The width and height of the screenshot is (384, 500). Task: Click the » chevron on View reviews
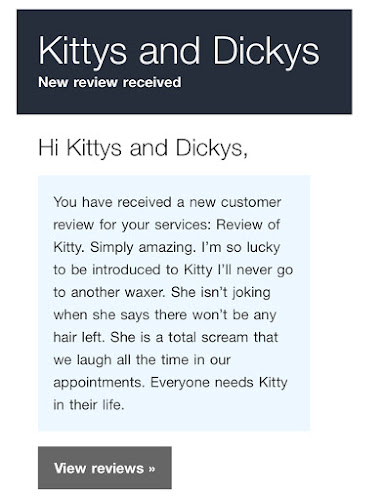pos(152,469)
